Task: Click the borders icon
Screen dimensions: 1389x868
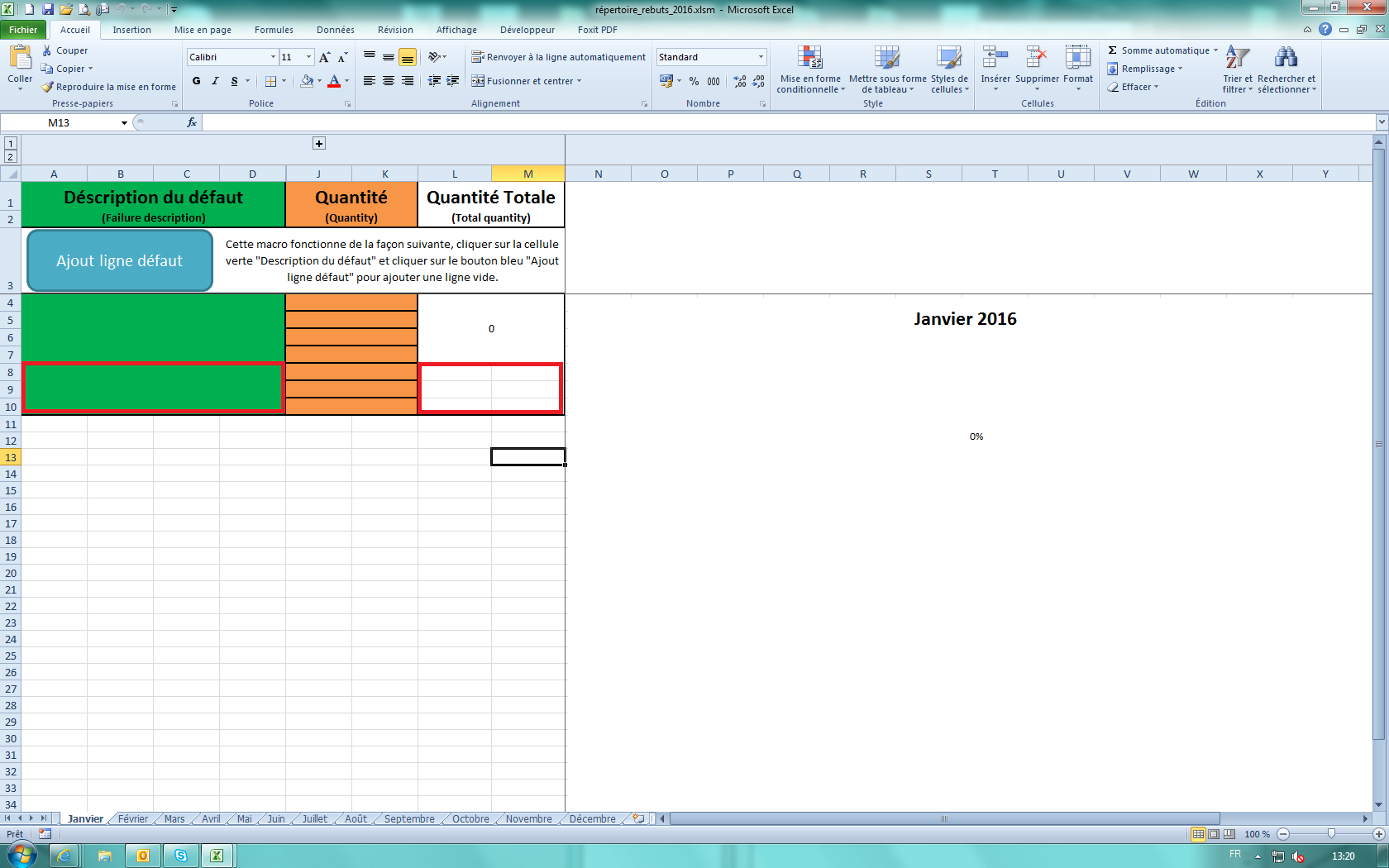Action: pos(270,81)
